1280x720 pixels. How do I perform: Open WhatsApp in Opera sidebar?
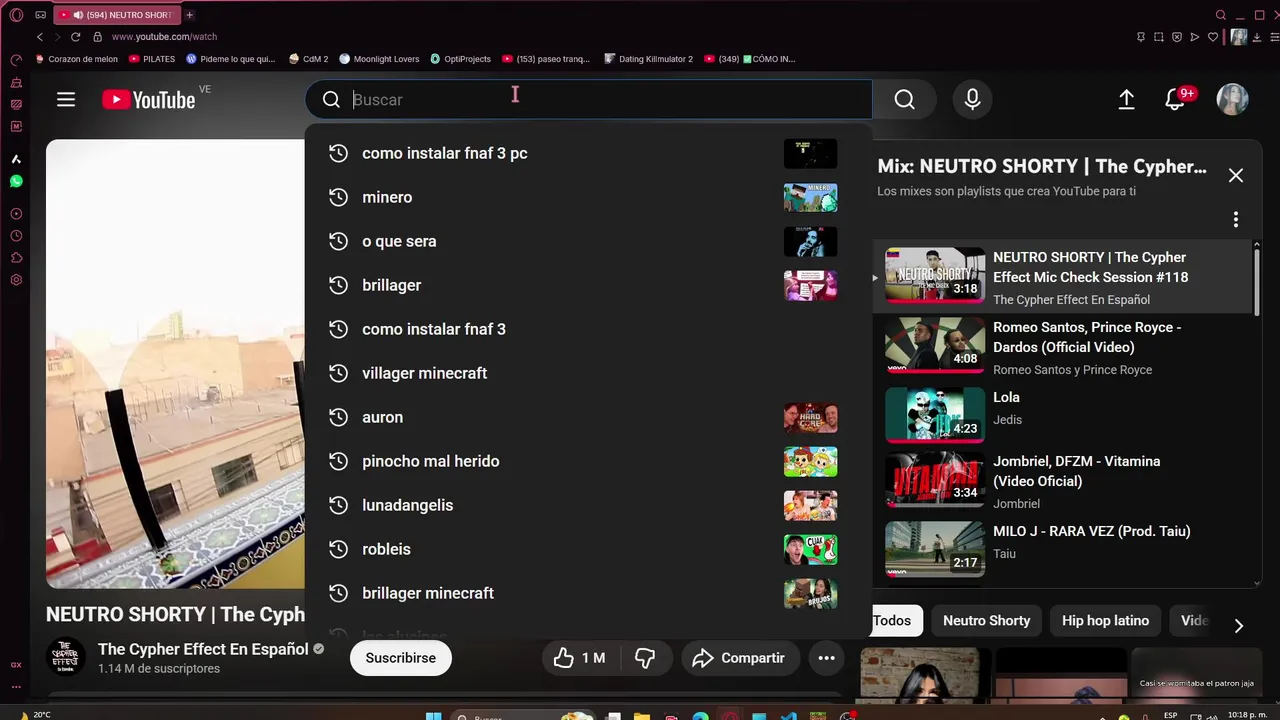point(16,181)
